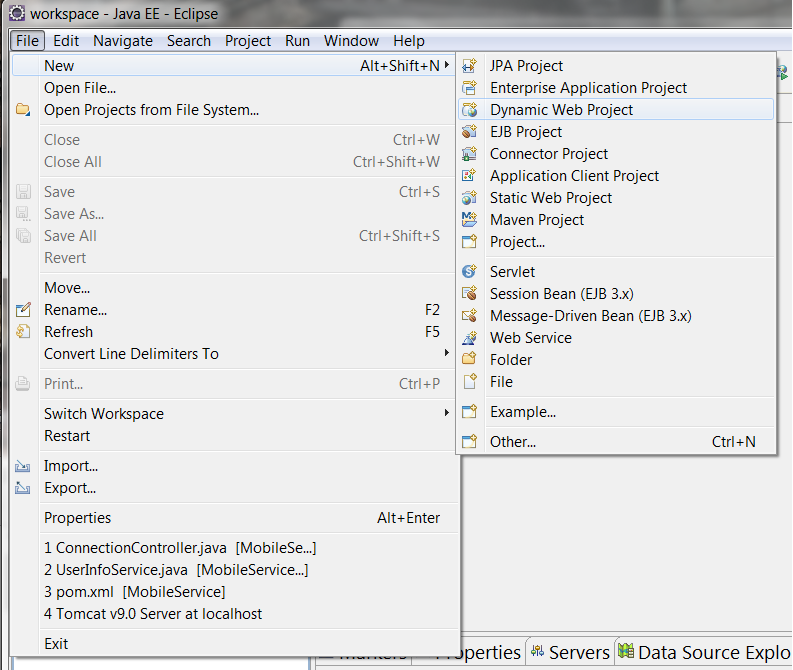
Task: Click the Rename pencil icon
Action: coord(23,309)
